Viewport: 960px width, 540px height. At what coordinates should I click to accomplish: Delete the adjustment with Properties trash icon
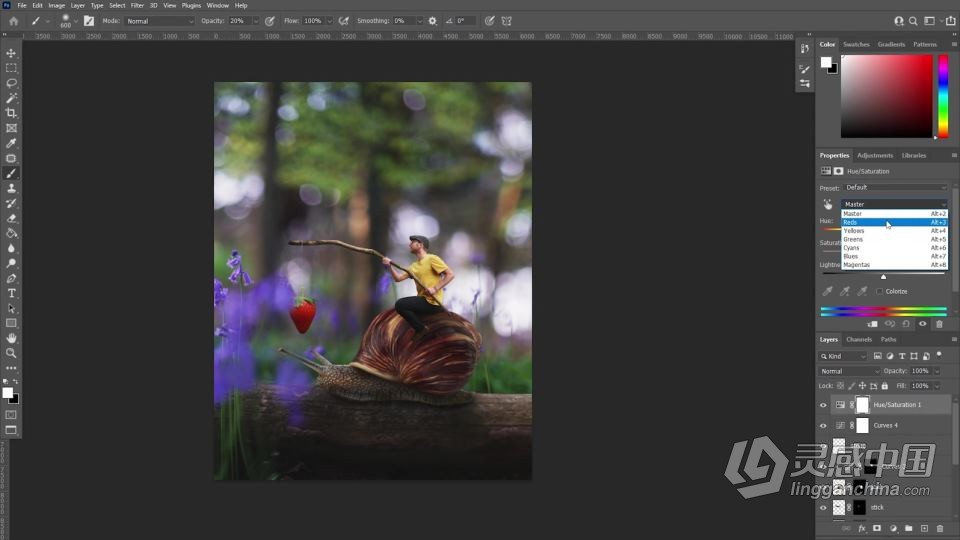[x=939, y=324]
